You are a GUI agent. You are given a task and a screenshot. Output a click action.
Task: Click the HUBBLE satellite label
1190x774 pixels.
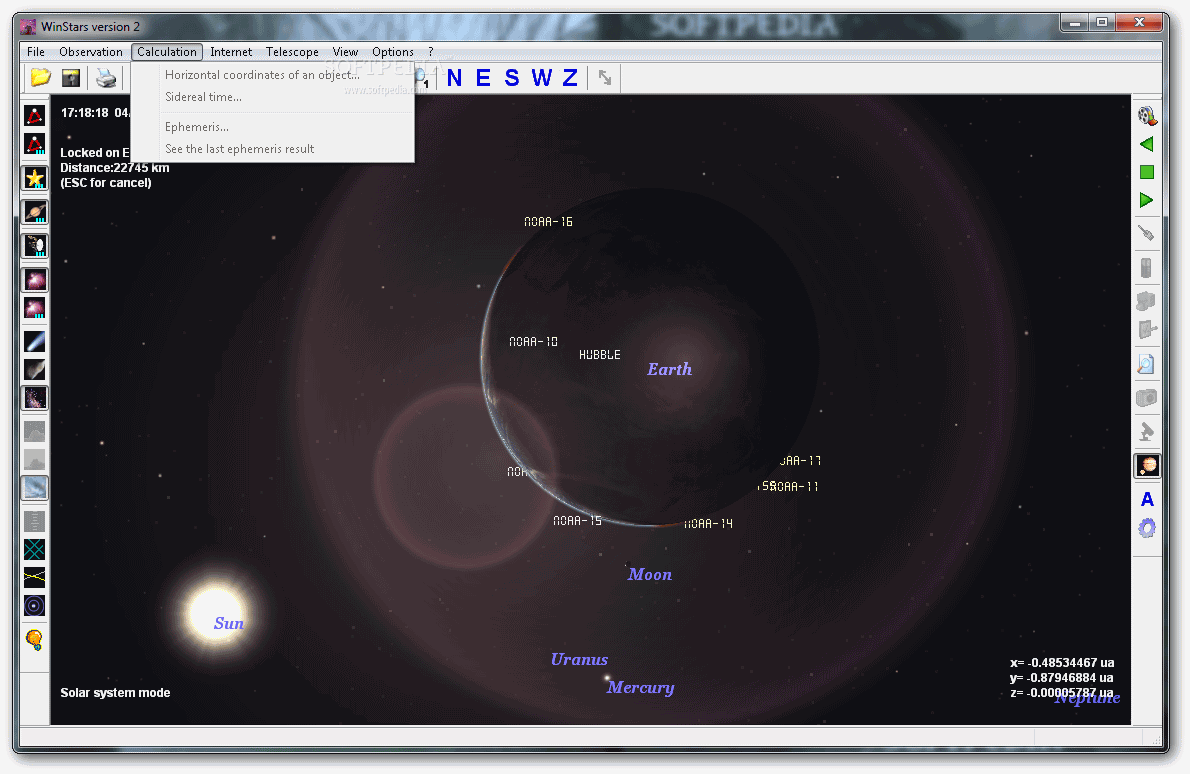tap(600, 354)
